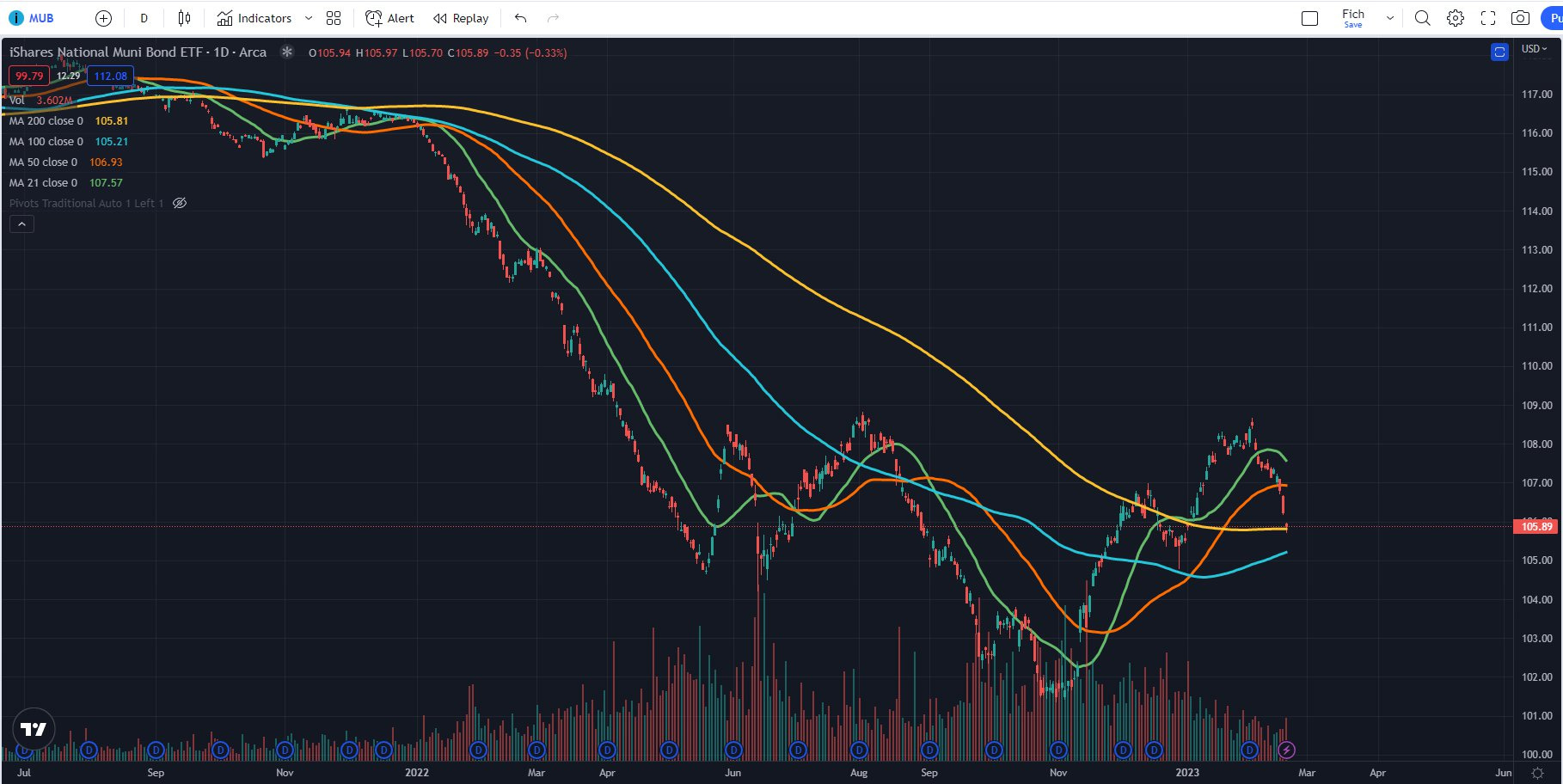Click the dividend marker above Jun 2022
The image size is (1563, 784).
point(733,750)
